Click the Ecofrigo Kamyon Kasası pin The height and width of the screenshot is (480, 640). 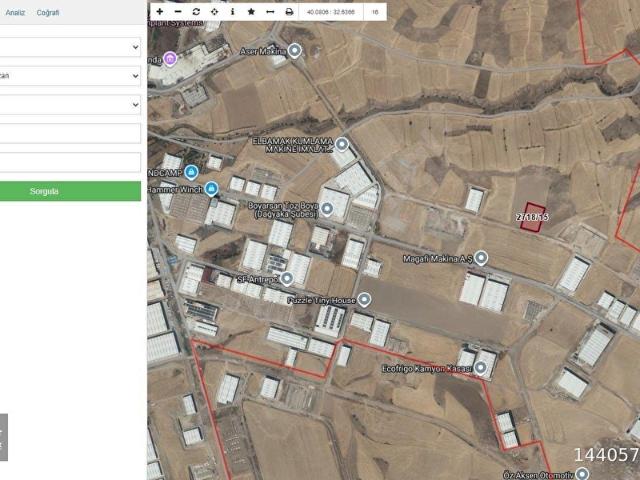[480, 368]
